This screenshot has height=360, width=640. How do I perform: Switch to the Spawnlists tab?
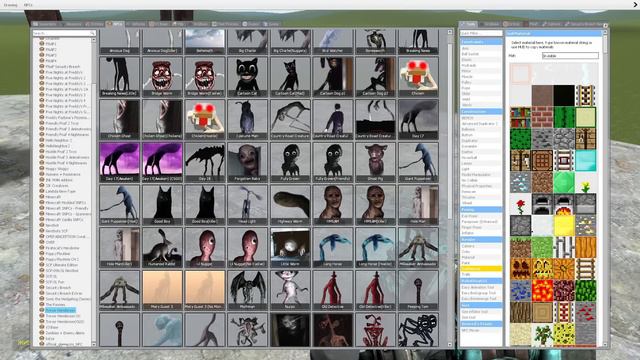coord(45,24)
